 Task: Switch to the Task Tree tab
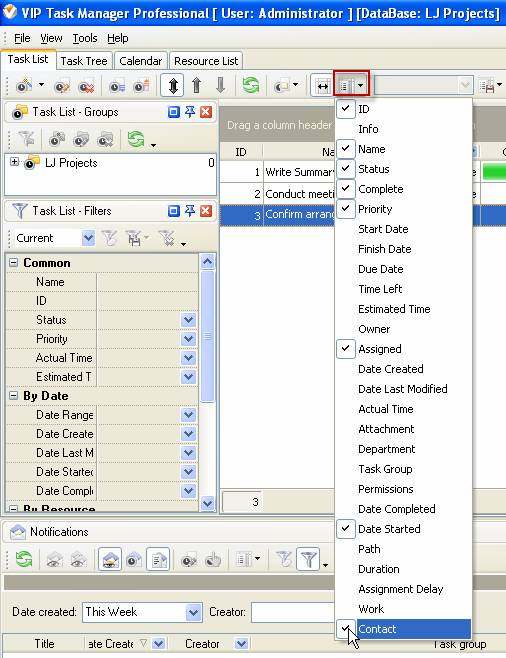pyautogui.click(x=84, y=61)
